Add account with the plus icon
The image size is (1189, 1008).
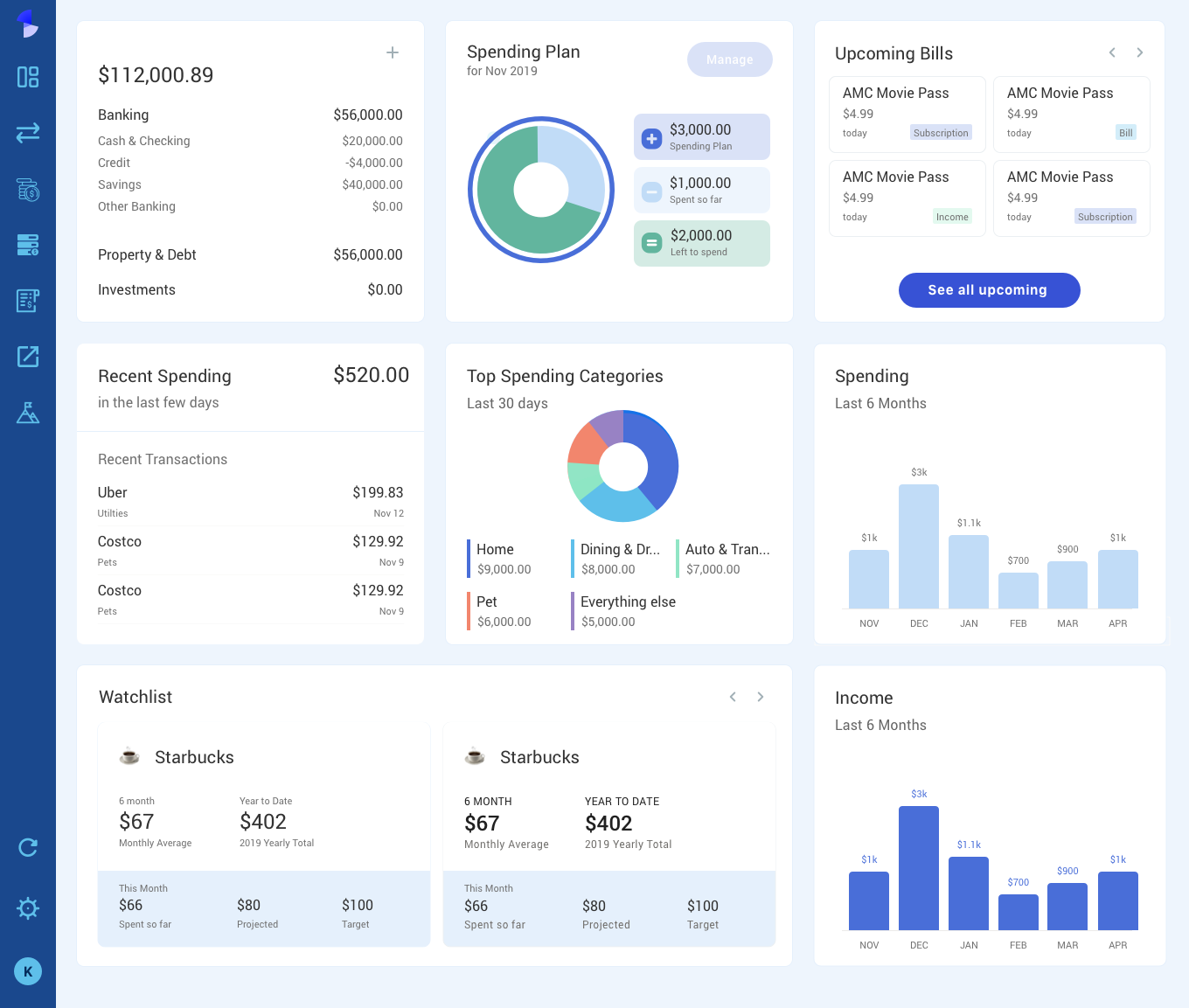click(x=393, y=52)
